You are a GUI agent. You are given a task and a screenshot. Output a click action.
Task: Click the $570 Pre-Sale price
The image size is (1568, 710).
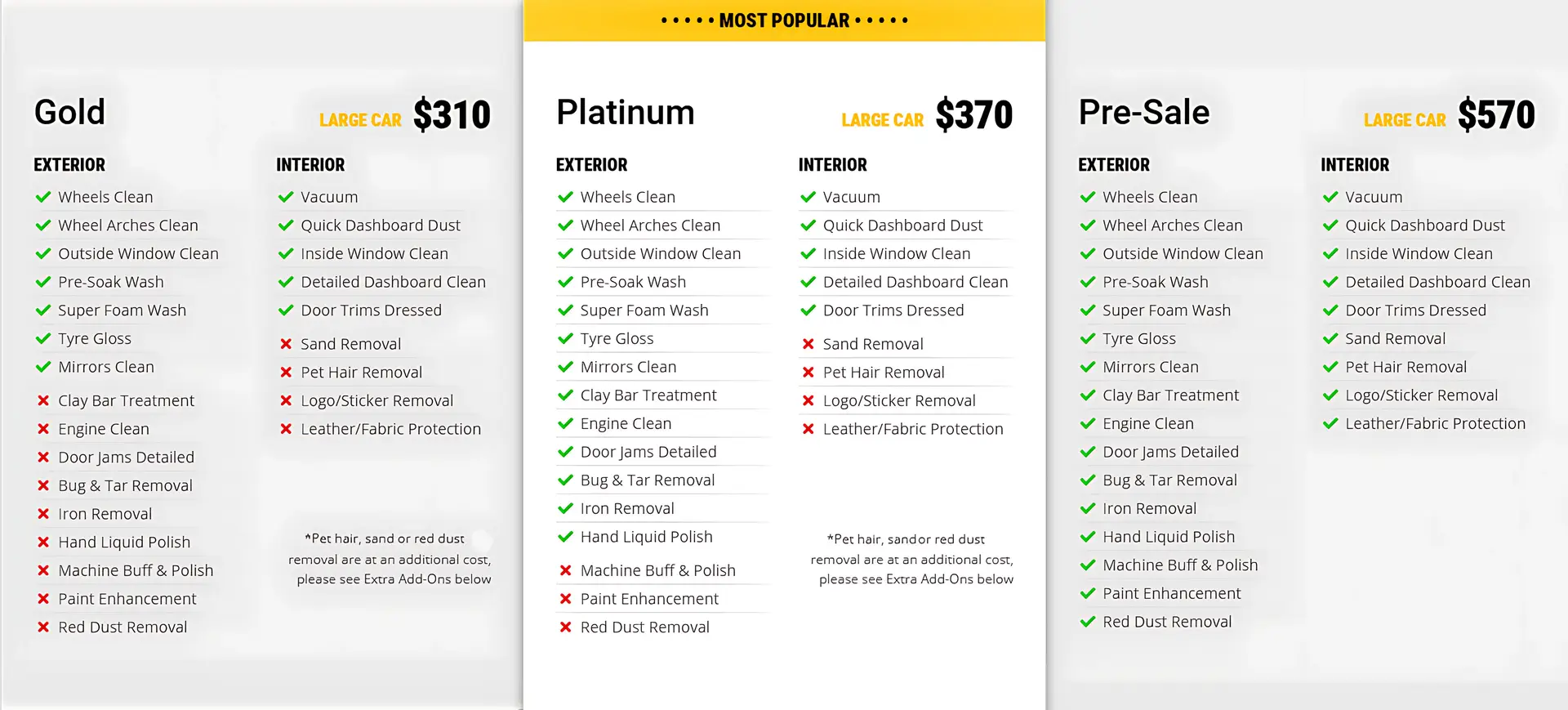[x=1496, y=114]
